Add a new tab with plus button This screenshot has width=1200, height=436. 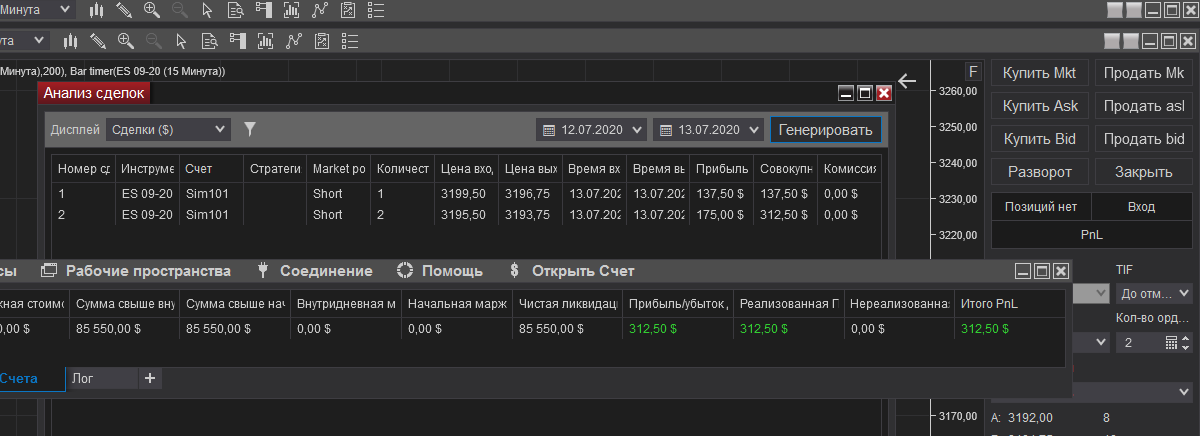pos(150,378)
